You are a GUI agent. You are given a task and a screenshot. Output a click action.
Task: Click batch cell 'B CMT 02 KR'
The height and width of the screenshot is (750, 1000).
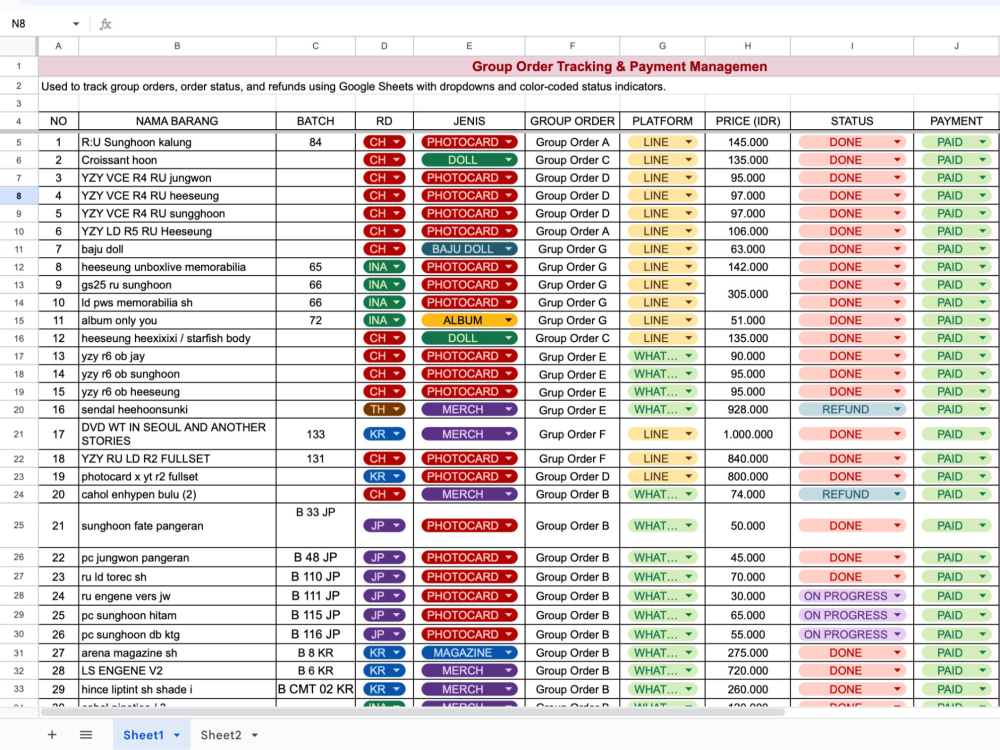tap(315, 689)
